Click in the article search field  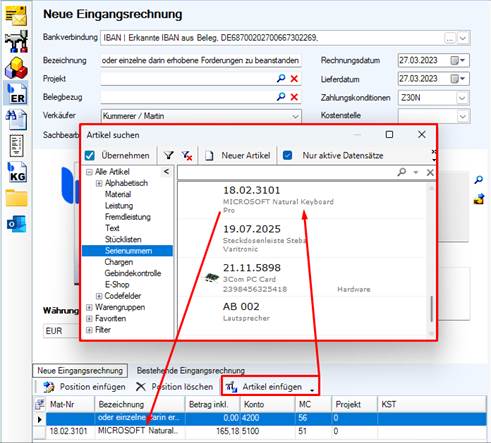point(287,172)
